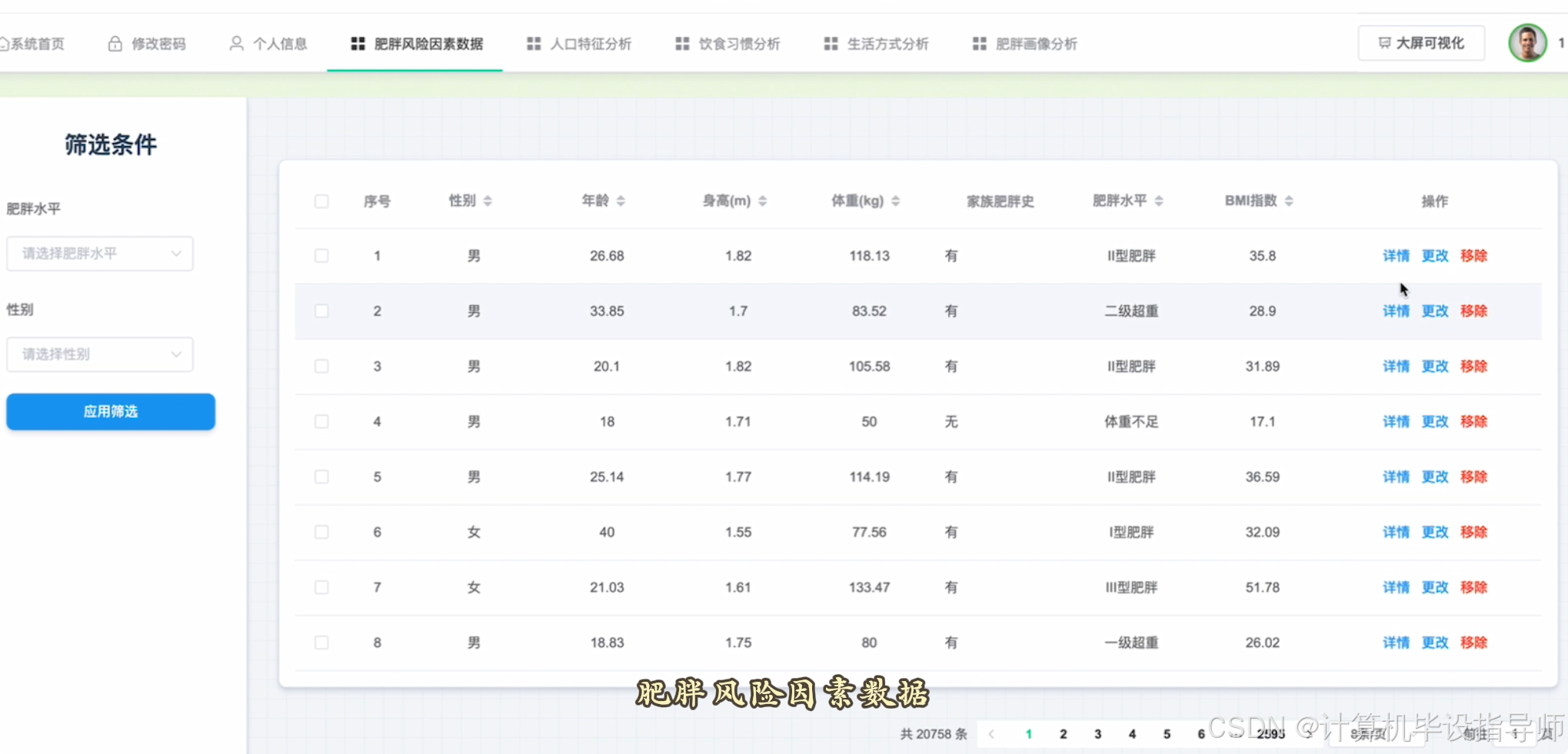Open the 肥胖水平 filter dropdown
Viewport: 1568px width, 754px height.
tap(99, 254)
